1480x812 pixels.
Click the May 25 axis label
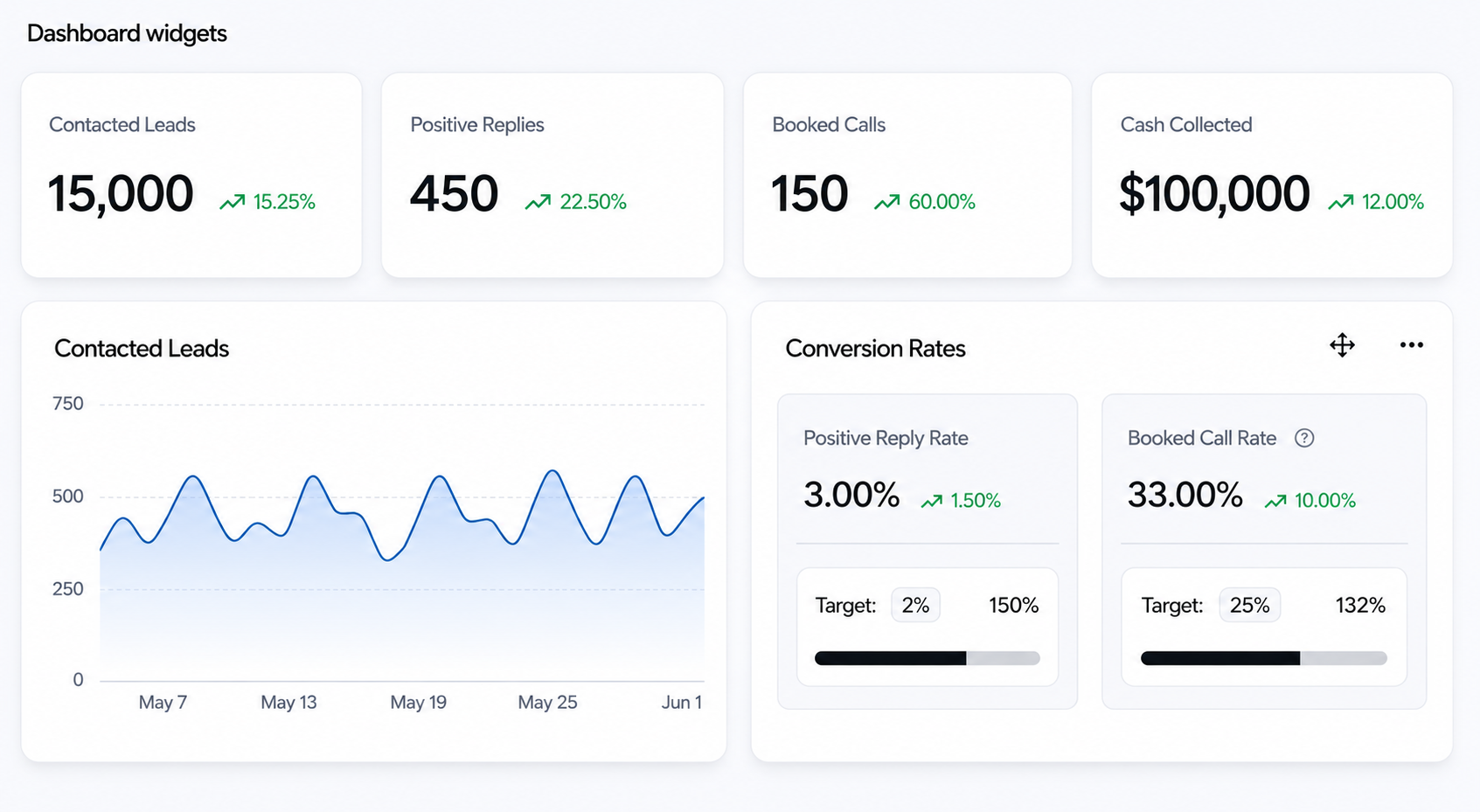click(x=547, y=702)
